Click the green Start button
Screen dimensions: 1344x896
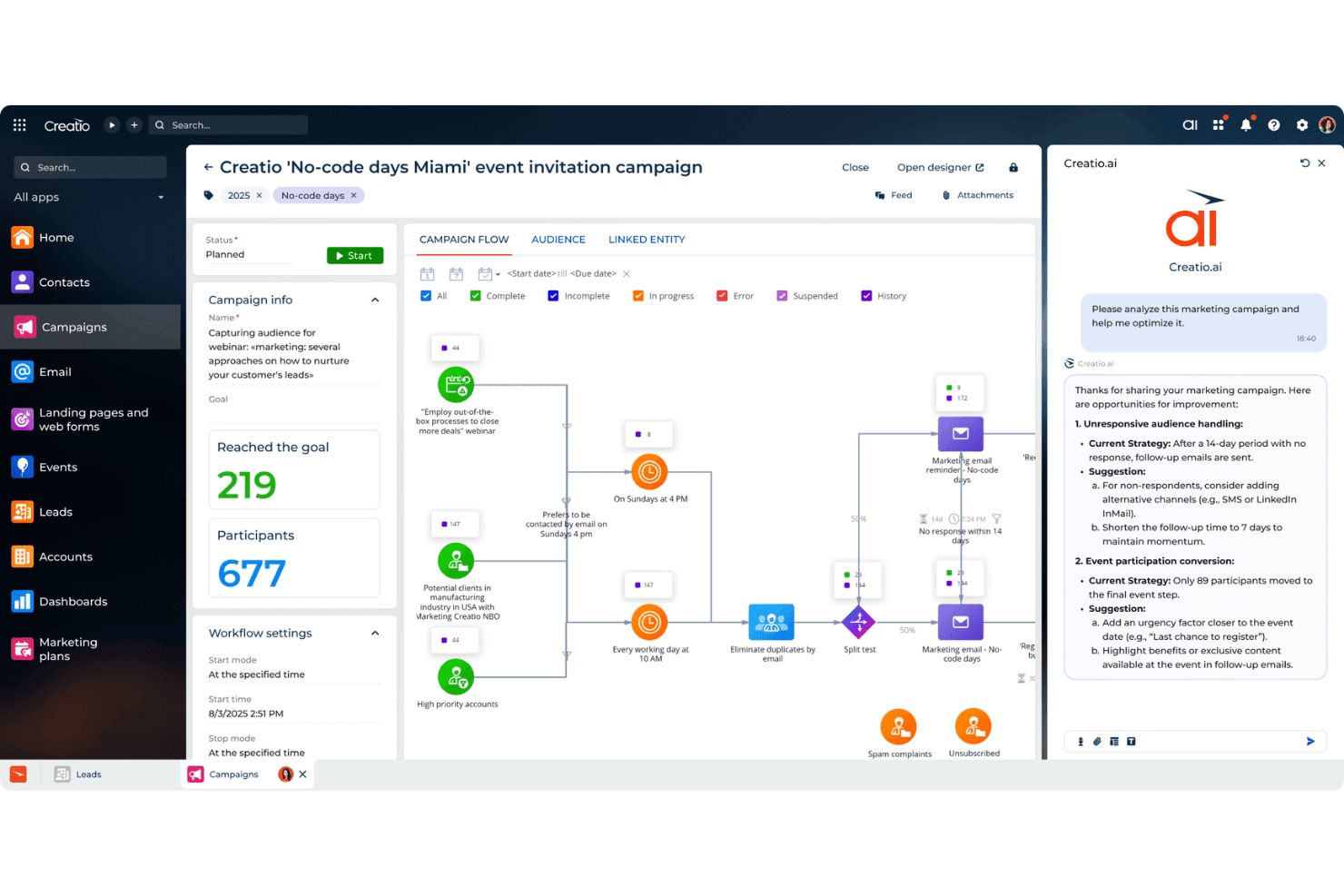click(355, 256)
